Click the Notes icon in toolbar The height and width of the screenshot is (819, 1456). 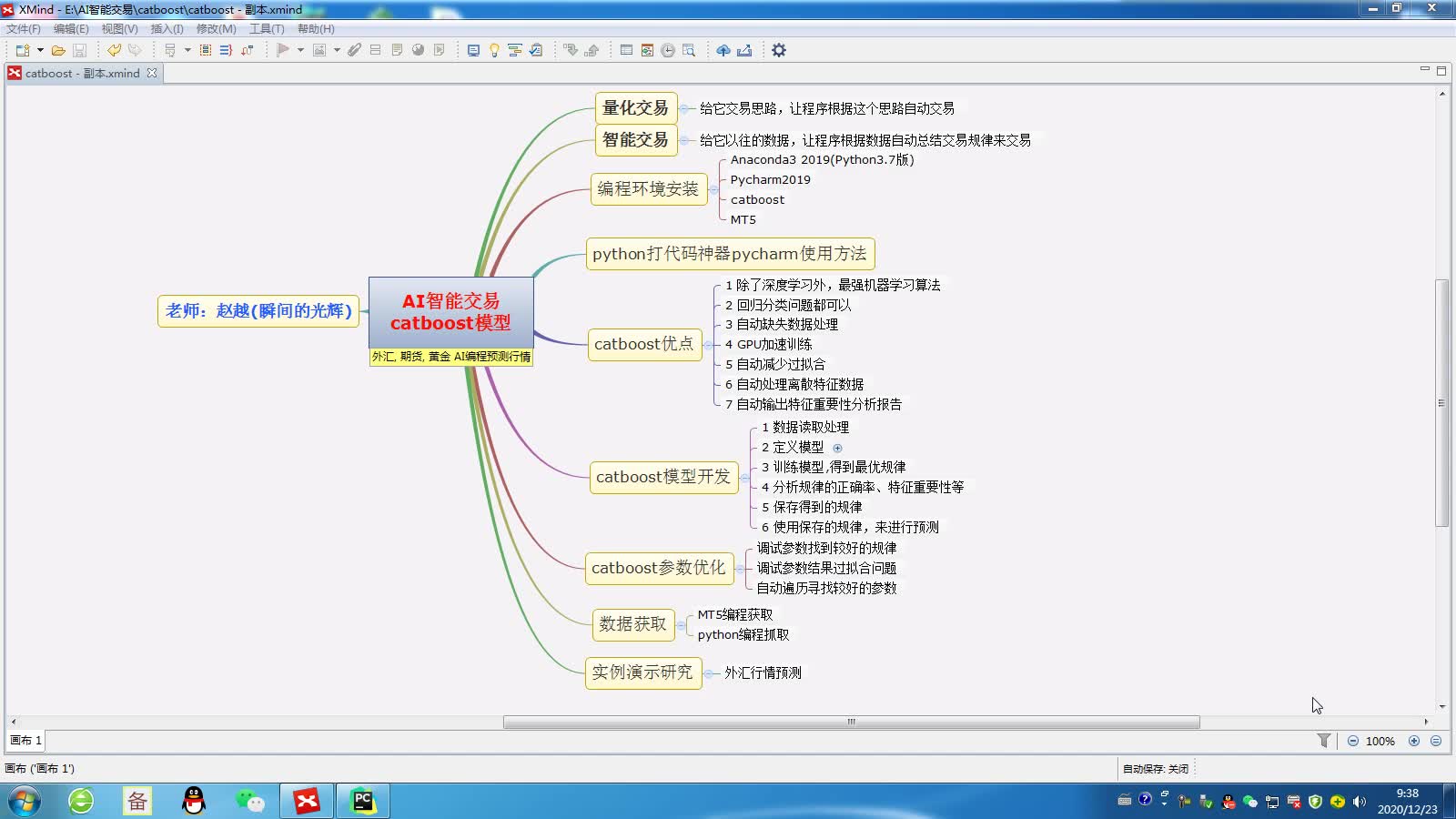coord(397,50)
